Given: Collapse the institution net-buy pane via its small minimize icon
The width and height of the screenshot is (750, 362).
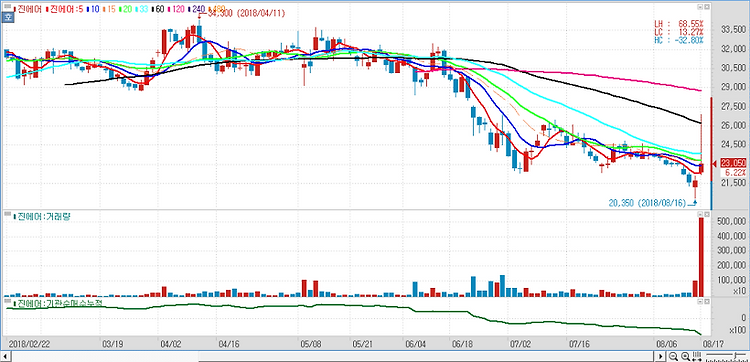Looking at the screenshot, I should tap(700, 302).
